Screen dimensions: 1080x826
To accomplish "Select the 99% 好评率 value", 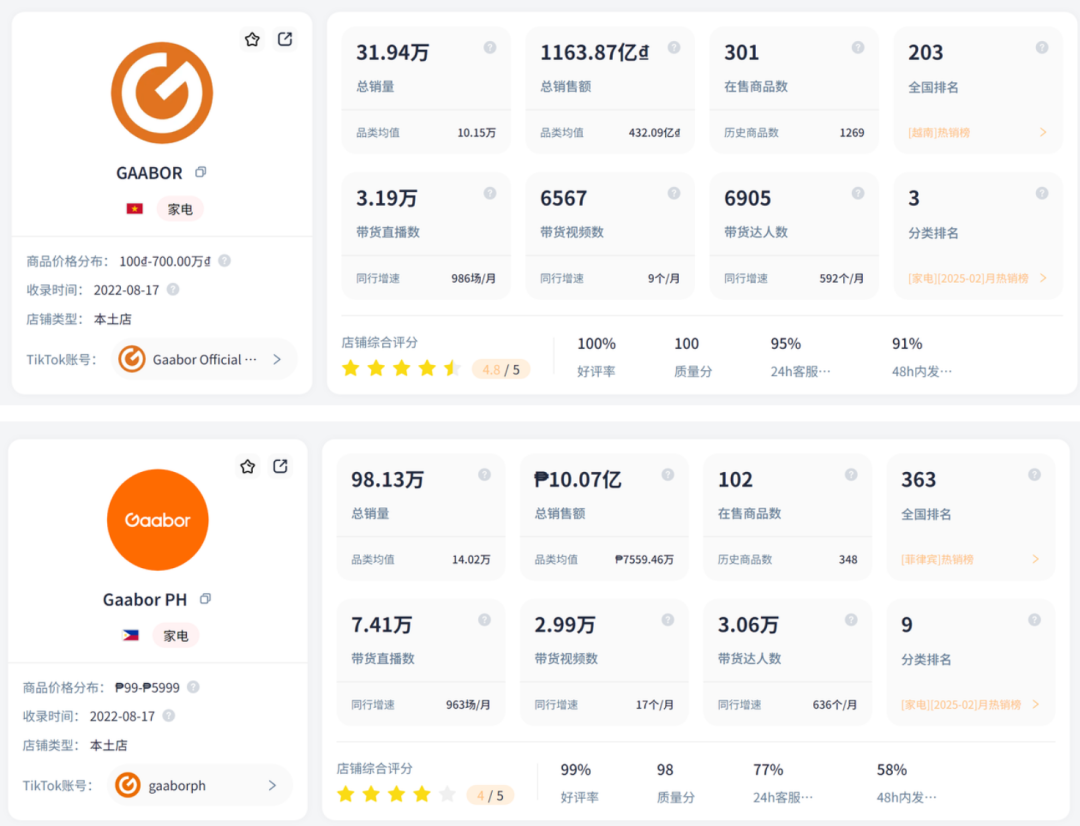I will click(576, 770).
